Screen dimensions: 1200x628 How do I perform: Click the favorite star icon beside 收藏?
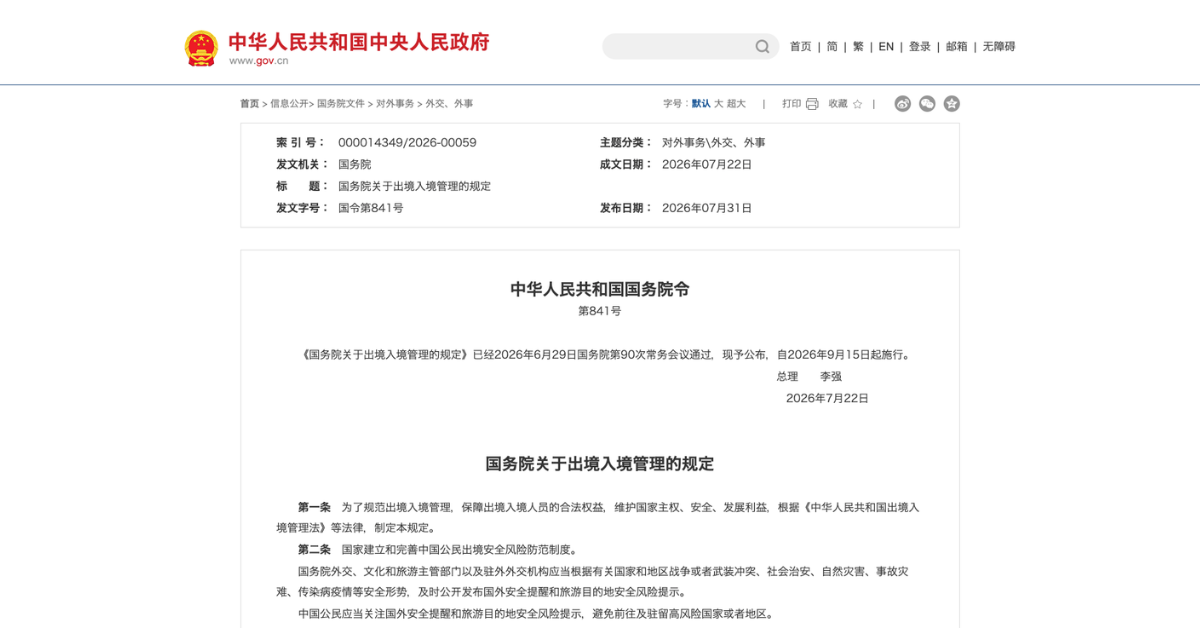pyautogui.click(x=857, y=104)
